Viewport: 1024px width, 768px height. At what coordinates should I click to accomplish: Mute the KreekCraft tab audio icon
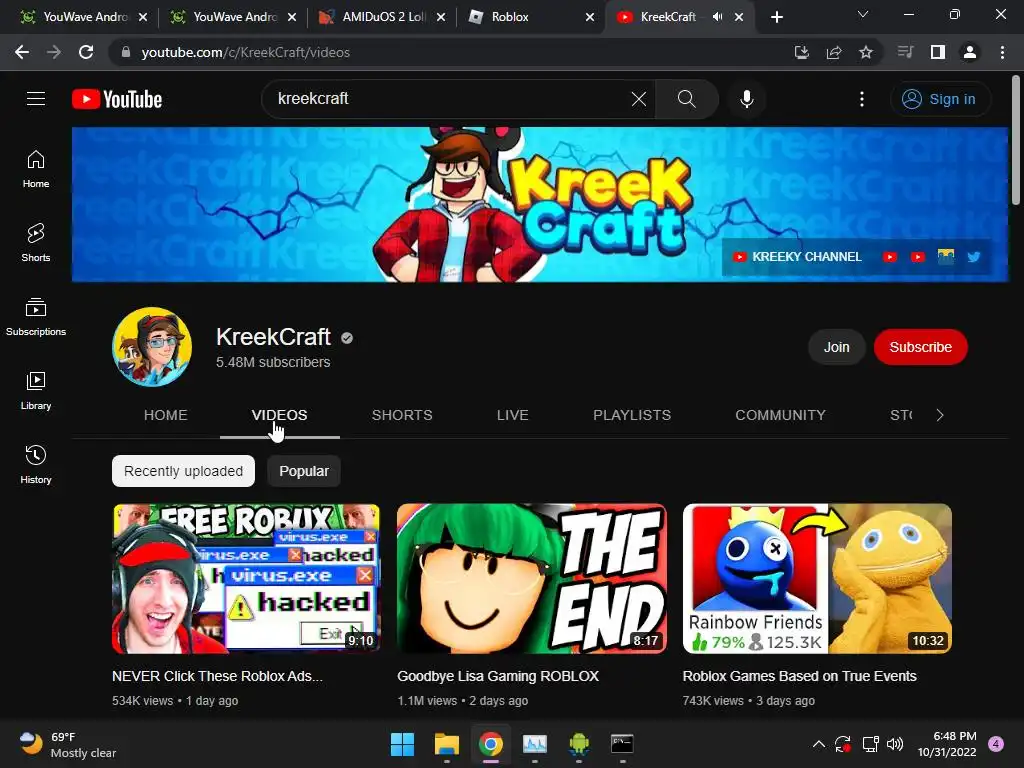tap(717, 17)
